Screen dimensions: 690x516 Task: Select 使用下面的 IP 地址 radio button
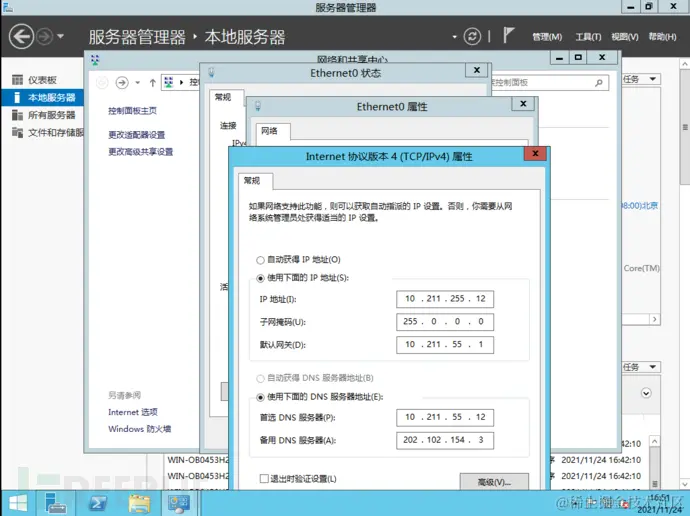[x=260, y=278]
